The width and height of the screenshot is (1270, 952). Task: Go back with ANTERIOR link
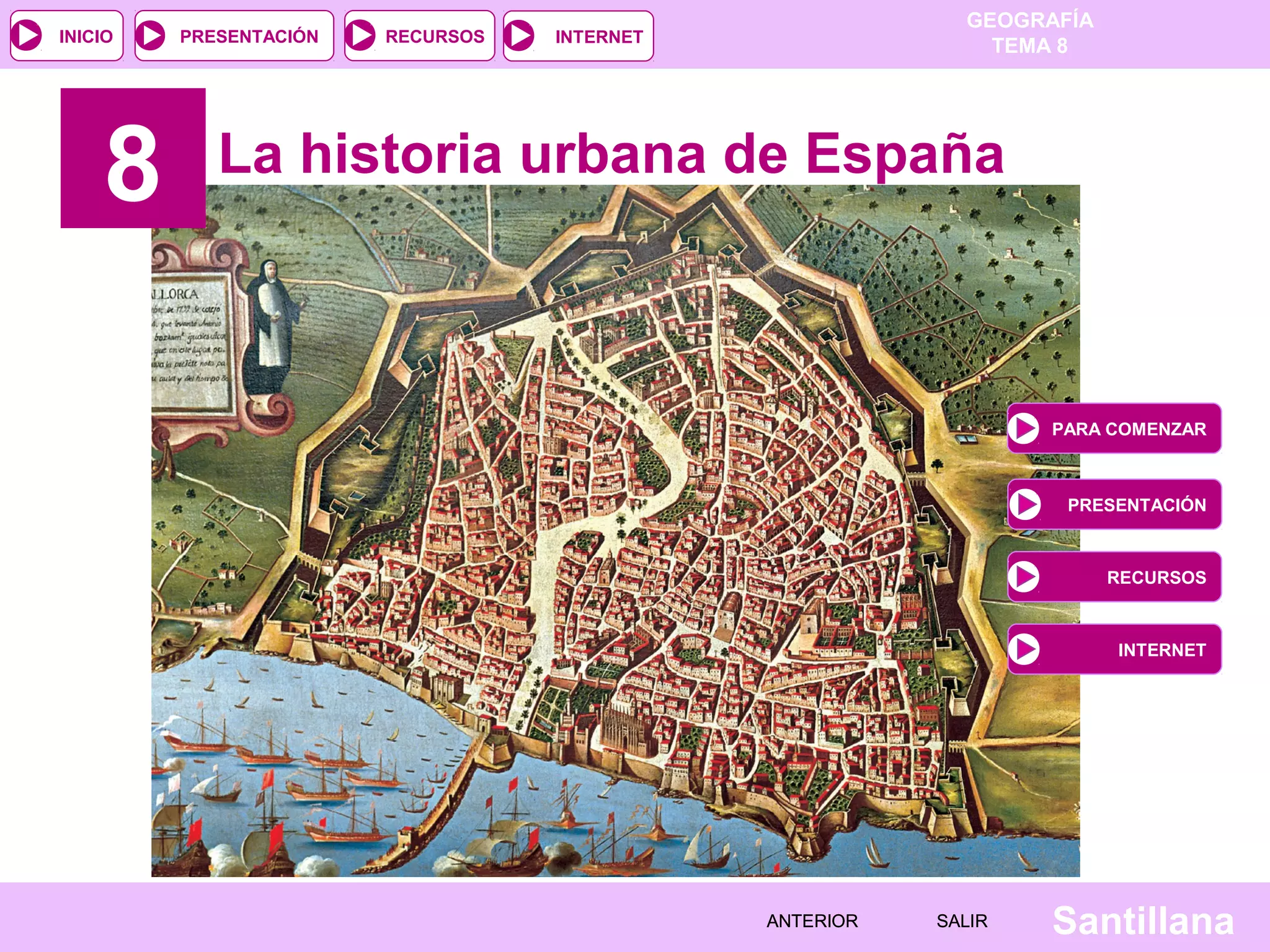(812, 920)
